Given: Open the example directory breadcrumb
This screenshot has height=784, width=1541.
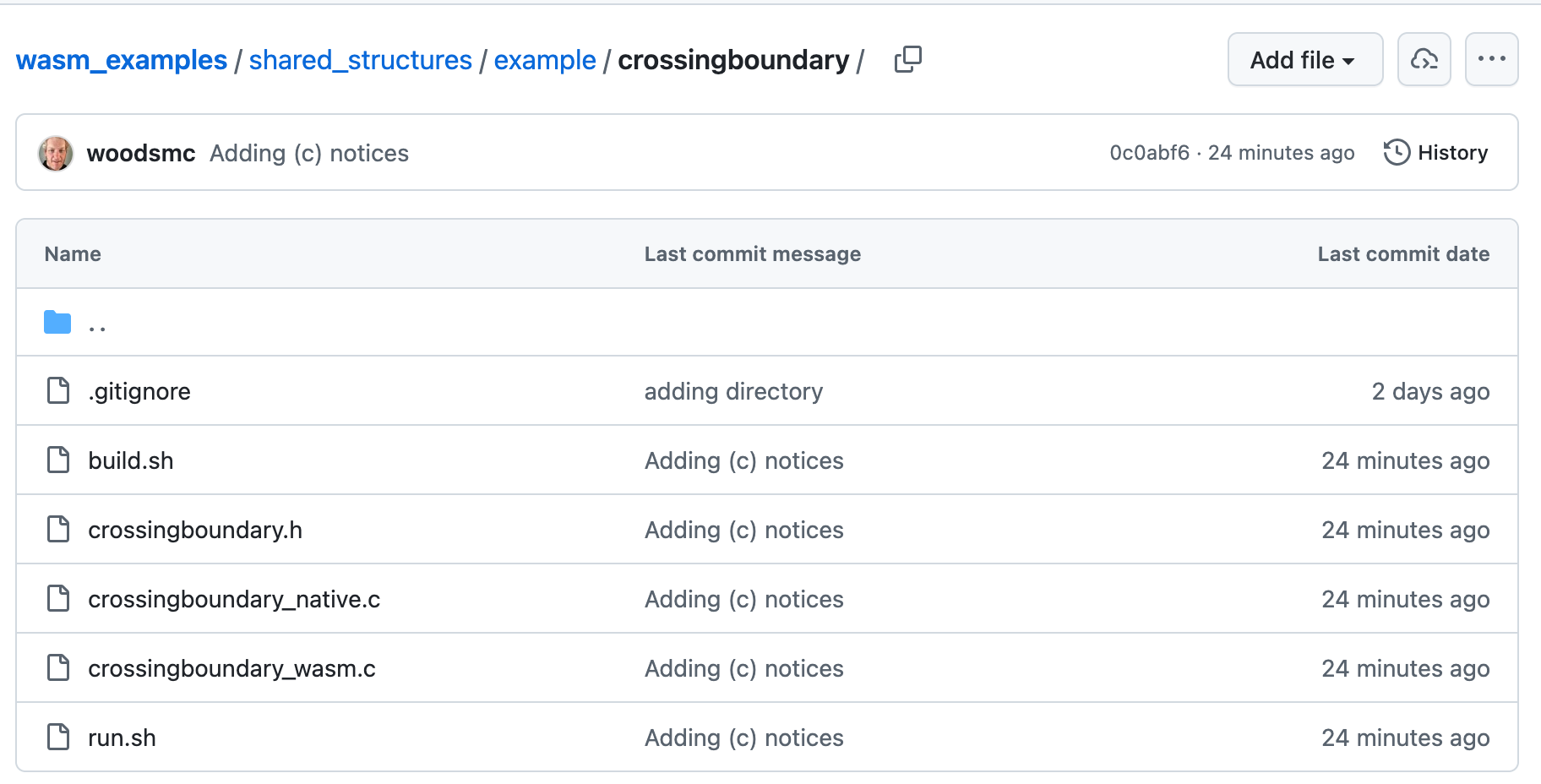Looking at the screenshot, I should (544, 59).
